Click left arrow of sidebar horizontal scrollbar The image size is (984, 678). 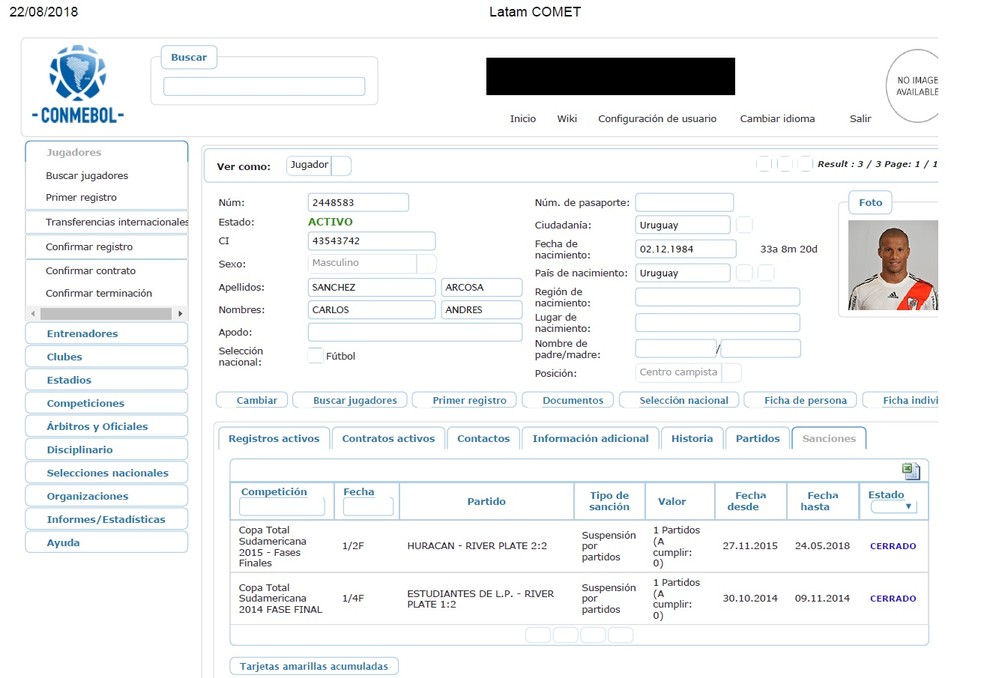tap(33, 314)
